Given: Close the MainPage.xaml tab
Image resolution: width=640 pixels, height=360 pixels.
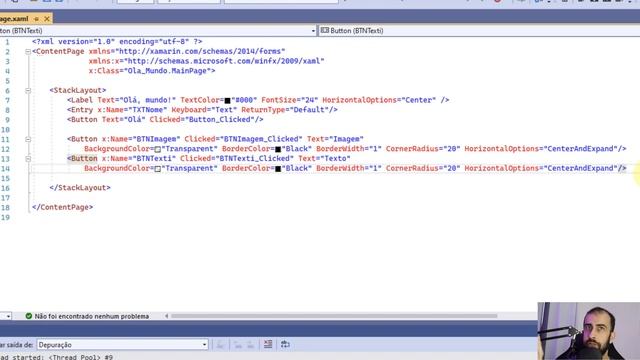Looking at the screenshot, I should point(47,19).
